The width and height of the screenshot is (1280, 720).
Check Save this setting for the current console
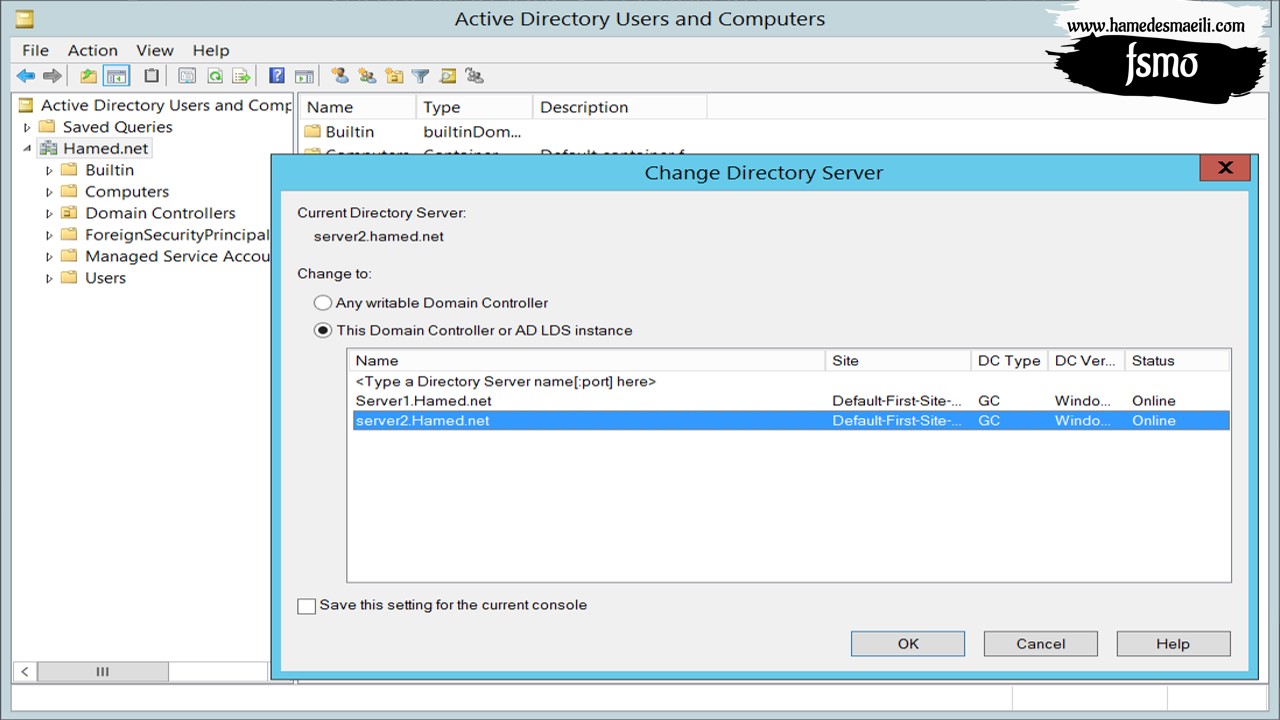(306, 606)
